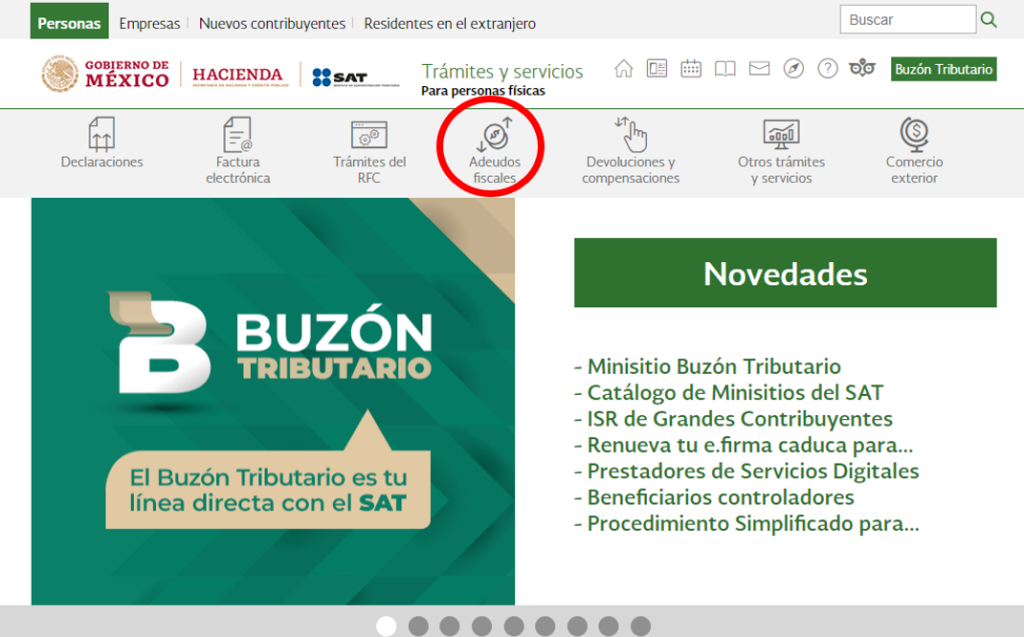Viewport: 1024px width, 637px height.
Task: Click the envelope contact icon
Action: coord(758,68)
